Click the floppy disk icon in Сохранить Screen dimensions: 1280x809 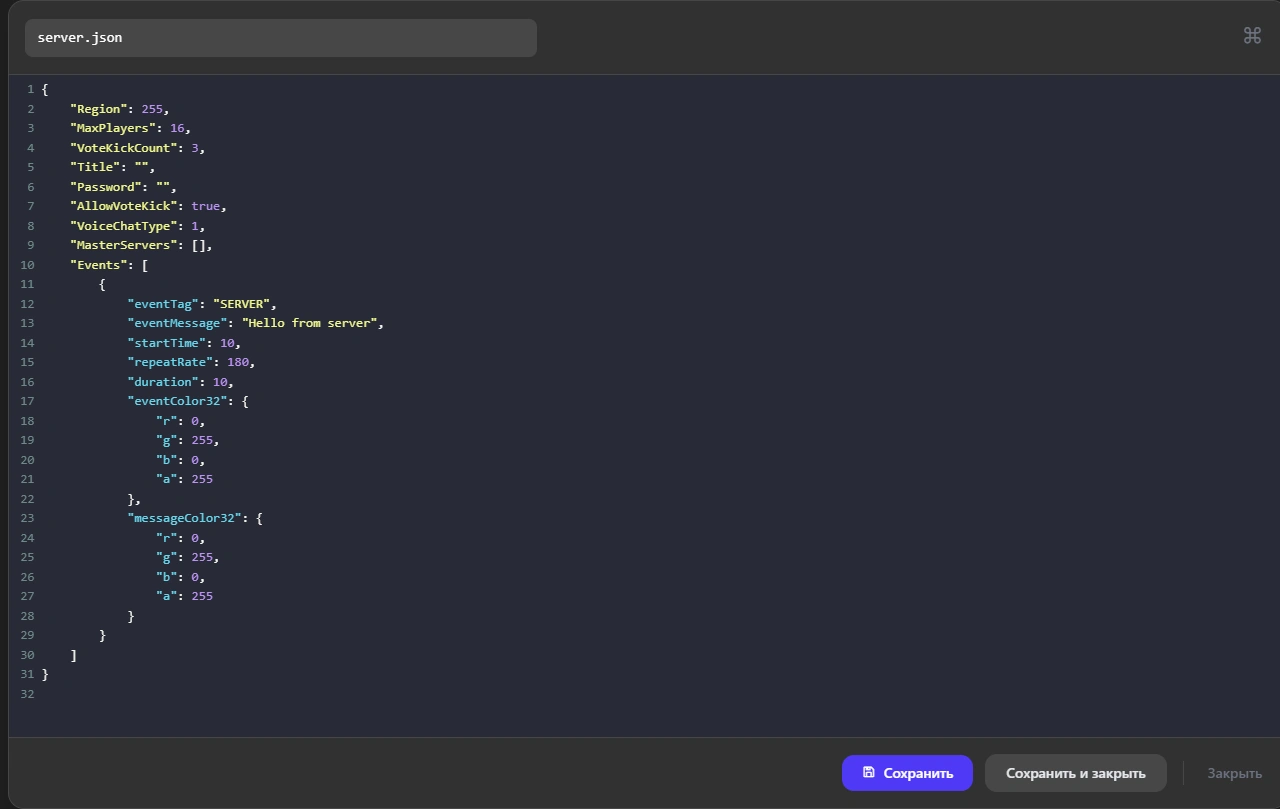coord(868,773)
